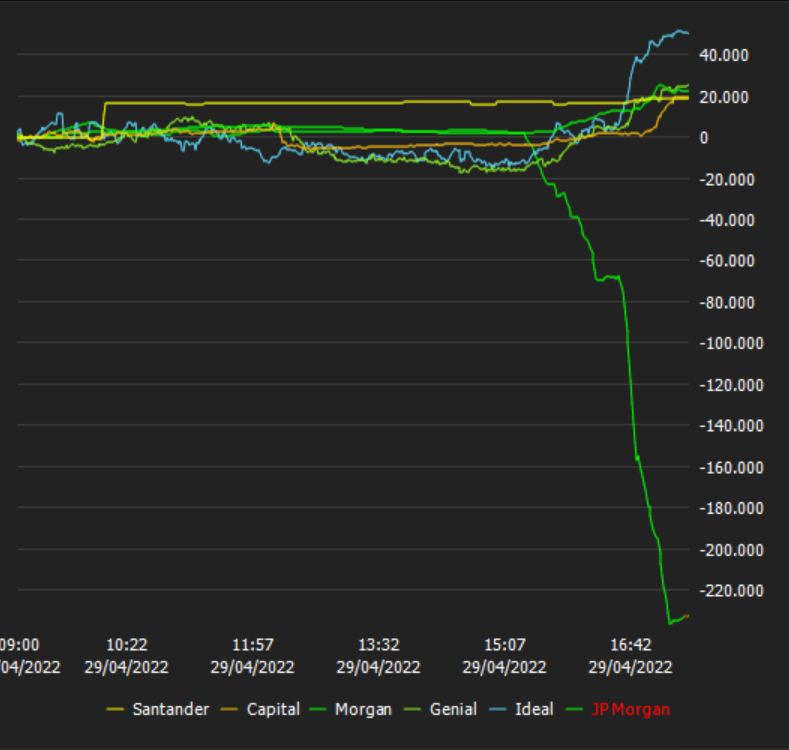Image resolution: width=789 pixels, height=750 pixels.
Task: Toggle the Santander series in legend
Action: click(x=170, y=709)
